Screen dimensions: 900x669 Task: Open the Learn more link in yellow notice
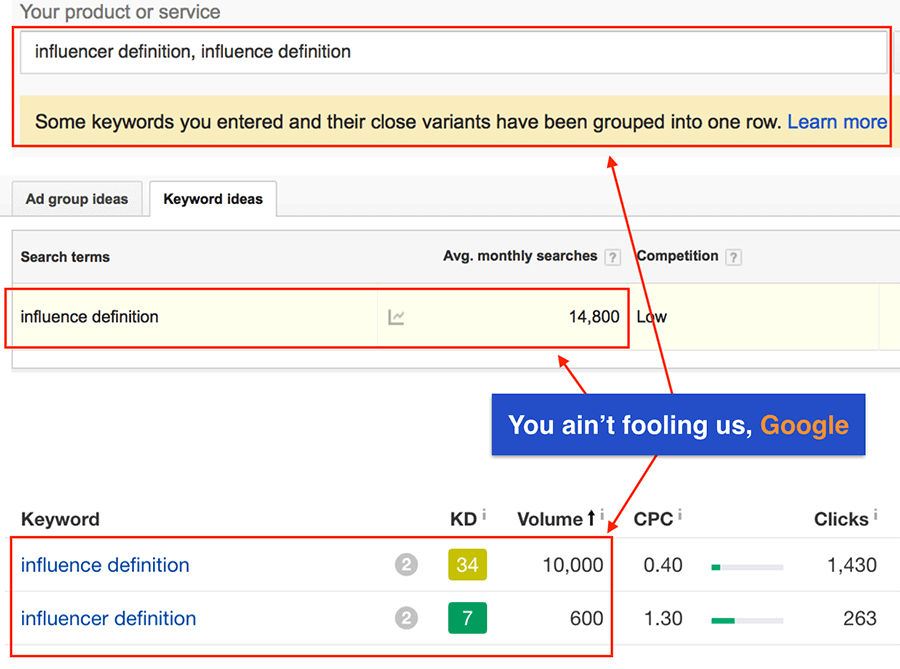(836, 122)
